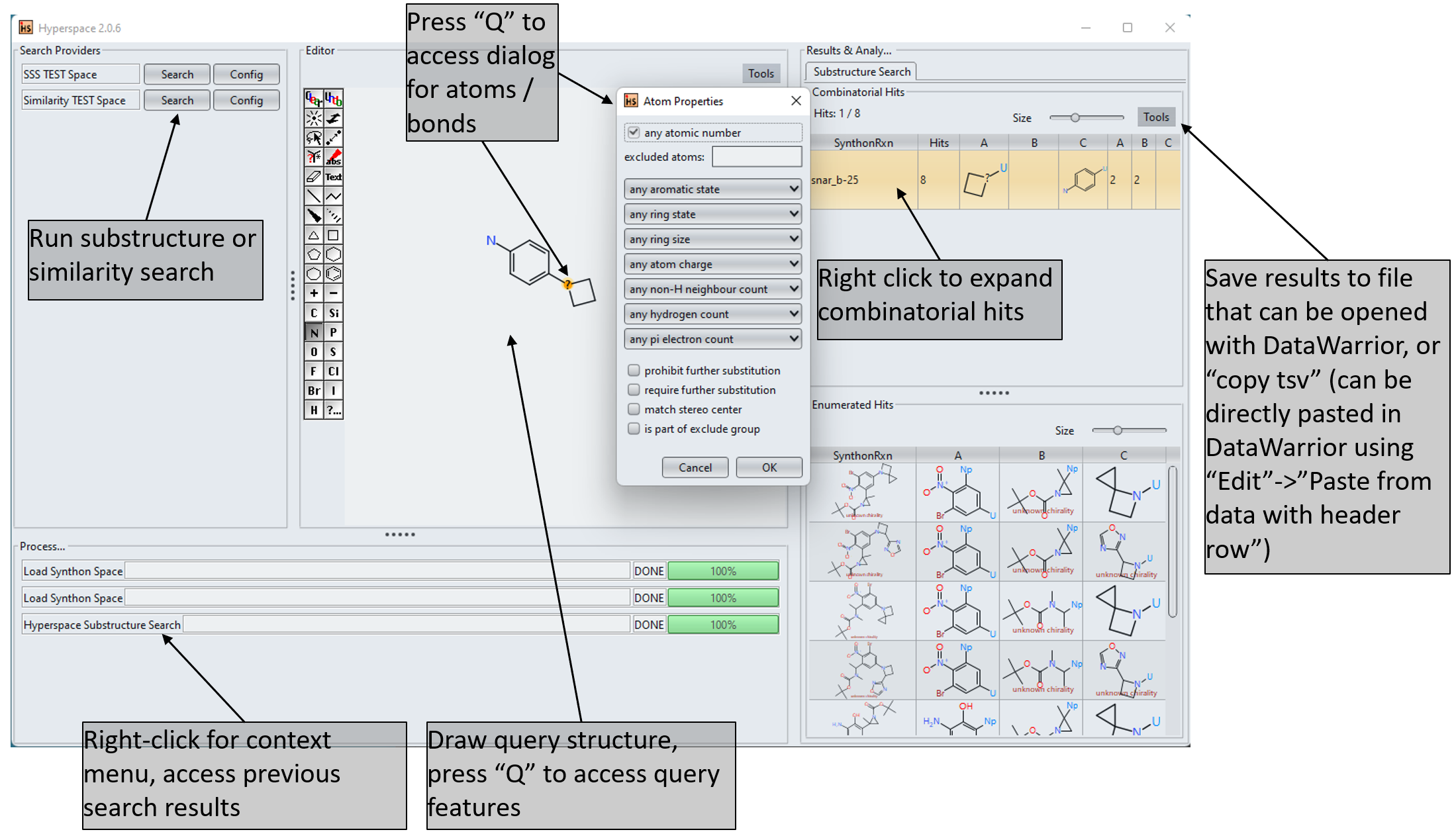Select the Eraser tool in editor toolbar
1456x836 pixels.
pyautogui.click(x=313, y=177)
